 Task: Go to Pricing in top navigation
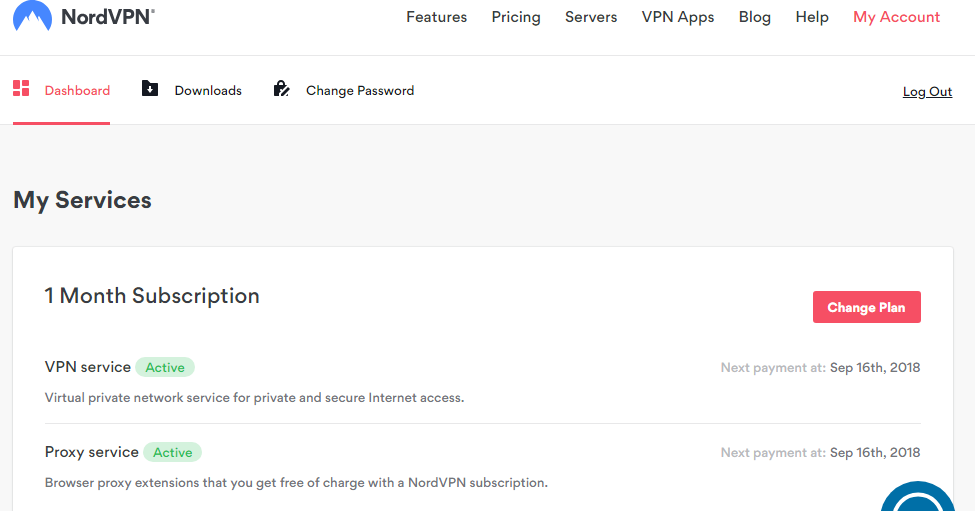[x=516, y=17]
